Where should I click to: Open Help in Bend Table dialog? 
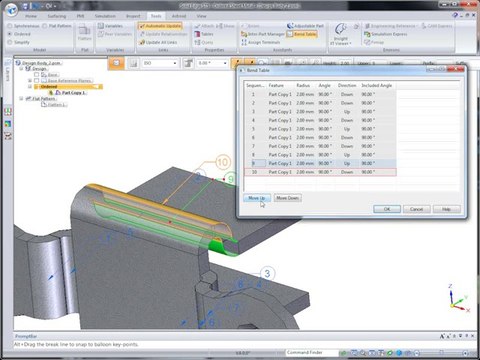(x=447, y=209)
